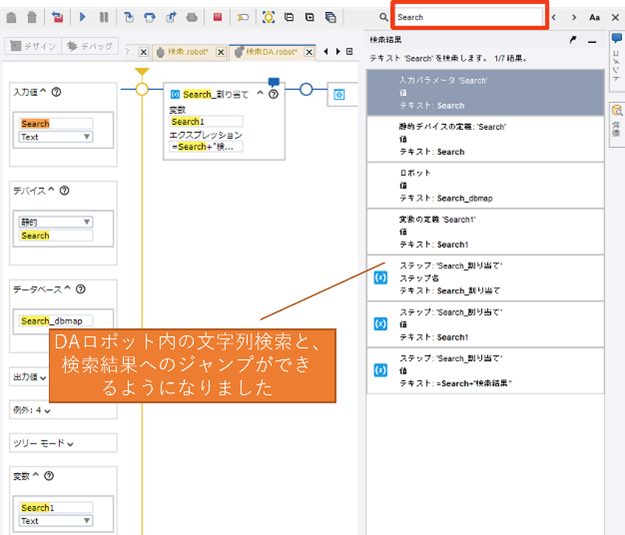Click the yellow tag label toolbar icon

pyautogui.click(x=243, y=17)
